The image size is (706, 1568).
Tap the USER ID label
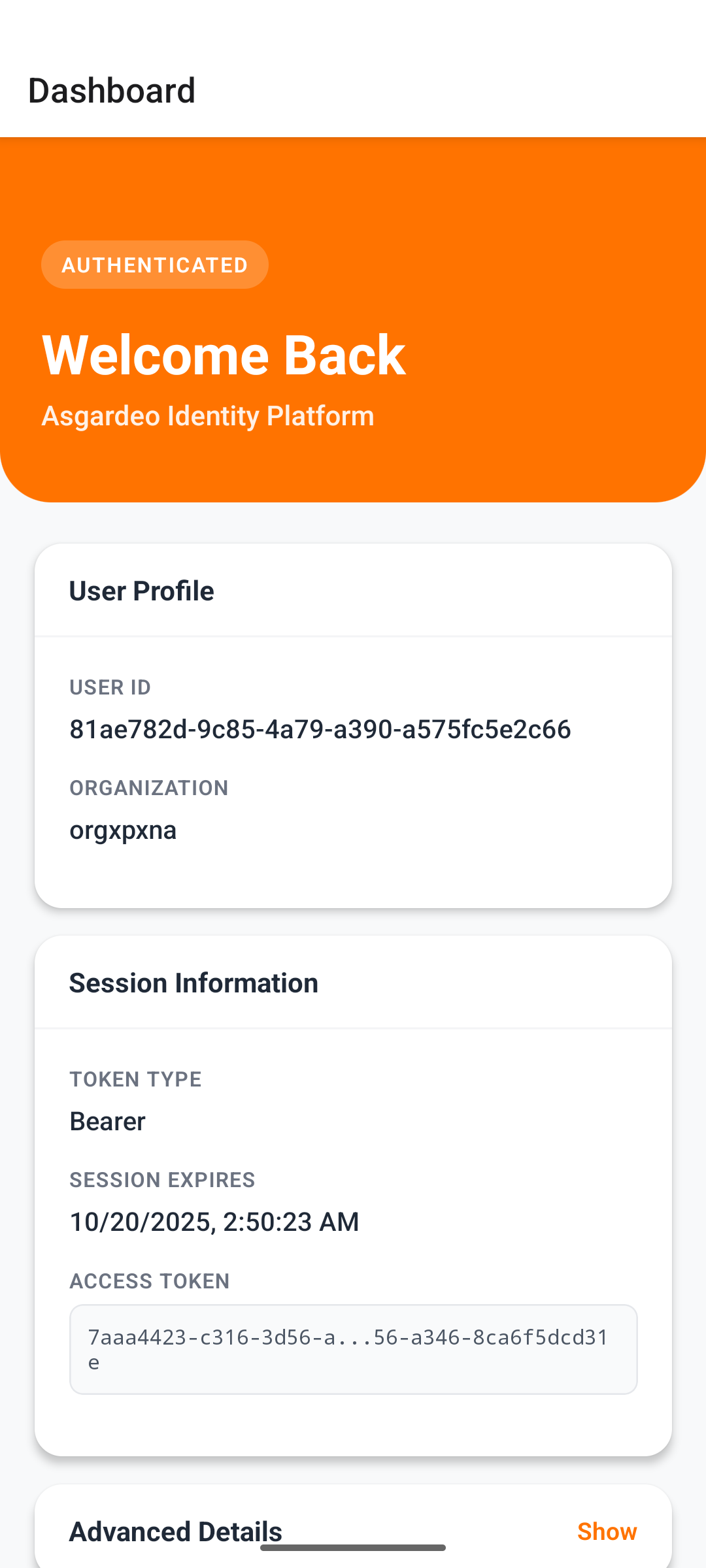[110, 687]
